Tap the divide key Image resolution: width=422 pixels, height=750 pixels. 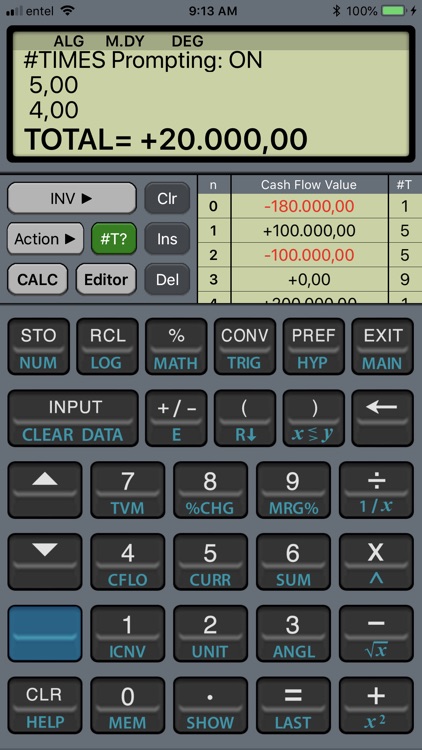tap(376, 490)
